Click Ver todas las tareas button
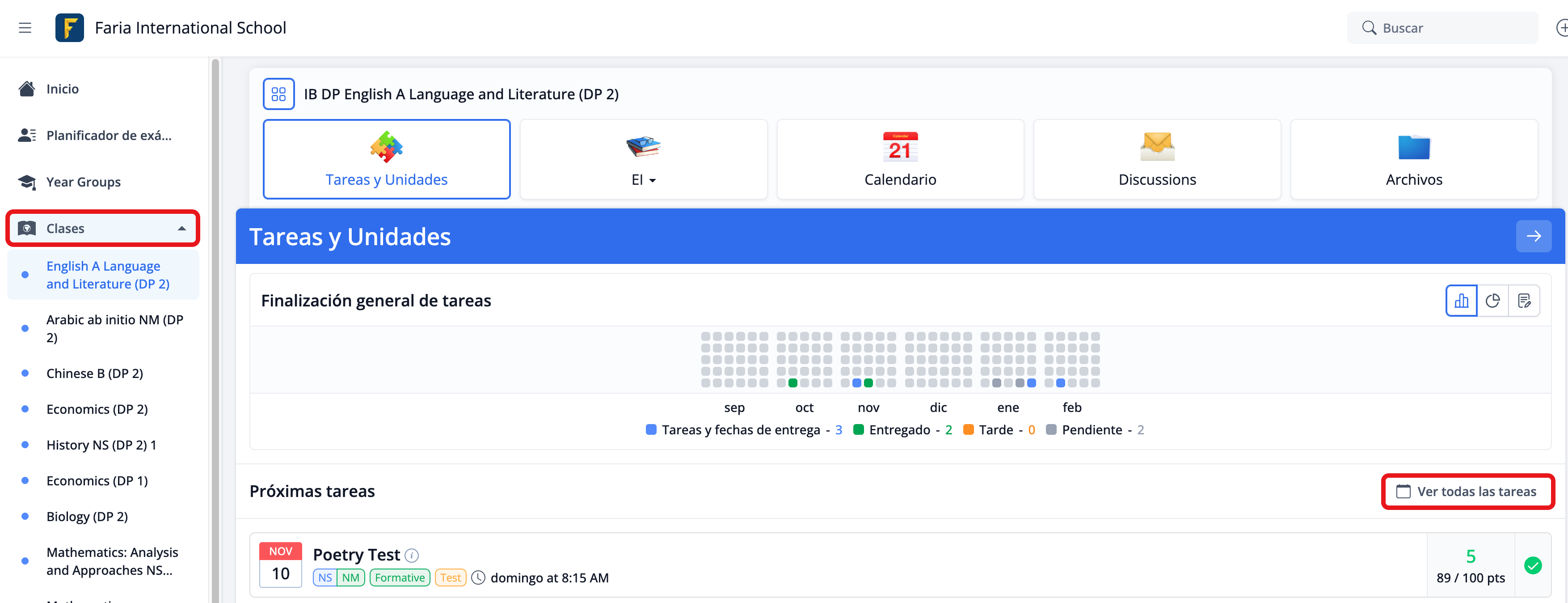 [1467, 492]
